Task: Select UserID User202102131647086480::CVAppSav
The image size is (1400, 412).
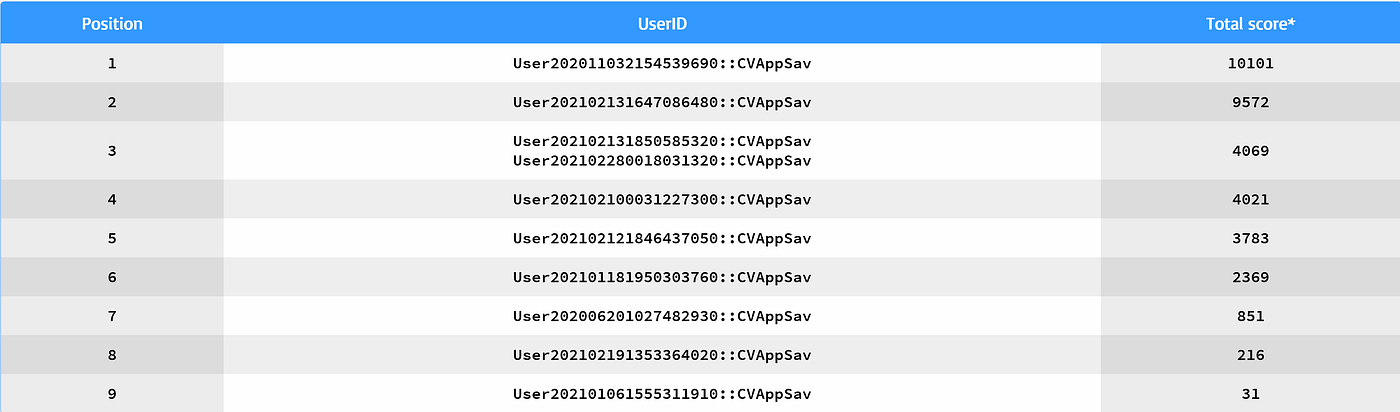Action: 662,102
